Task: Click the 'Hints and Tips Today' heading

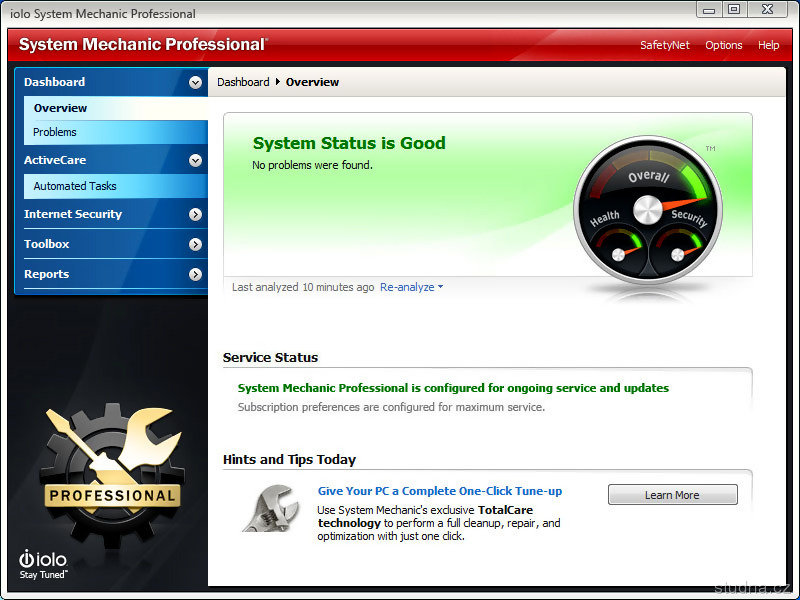Action: point(289,460)
